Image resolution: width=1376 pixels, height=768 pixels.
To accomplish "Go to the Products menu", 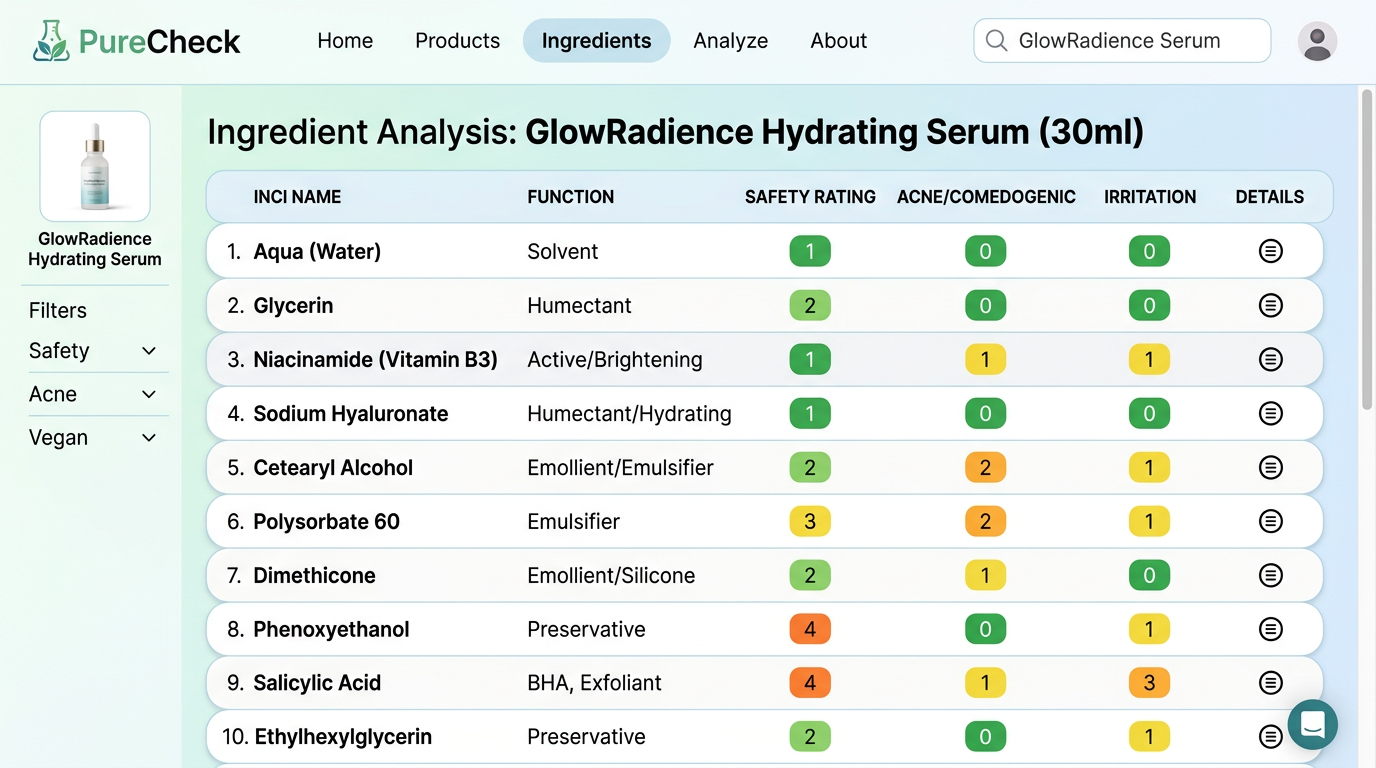I will (x=457, y=41).
